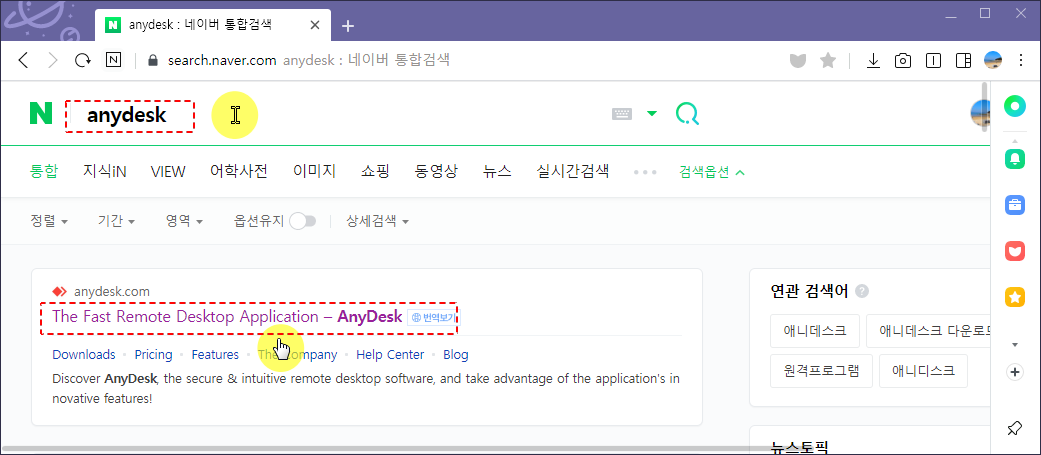Close the anydesk 네이버 통합검색 tab

[x=315, y=25]
